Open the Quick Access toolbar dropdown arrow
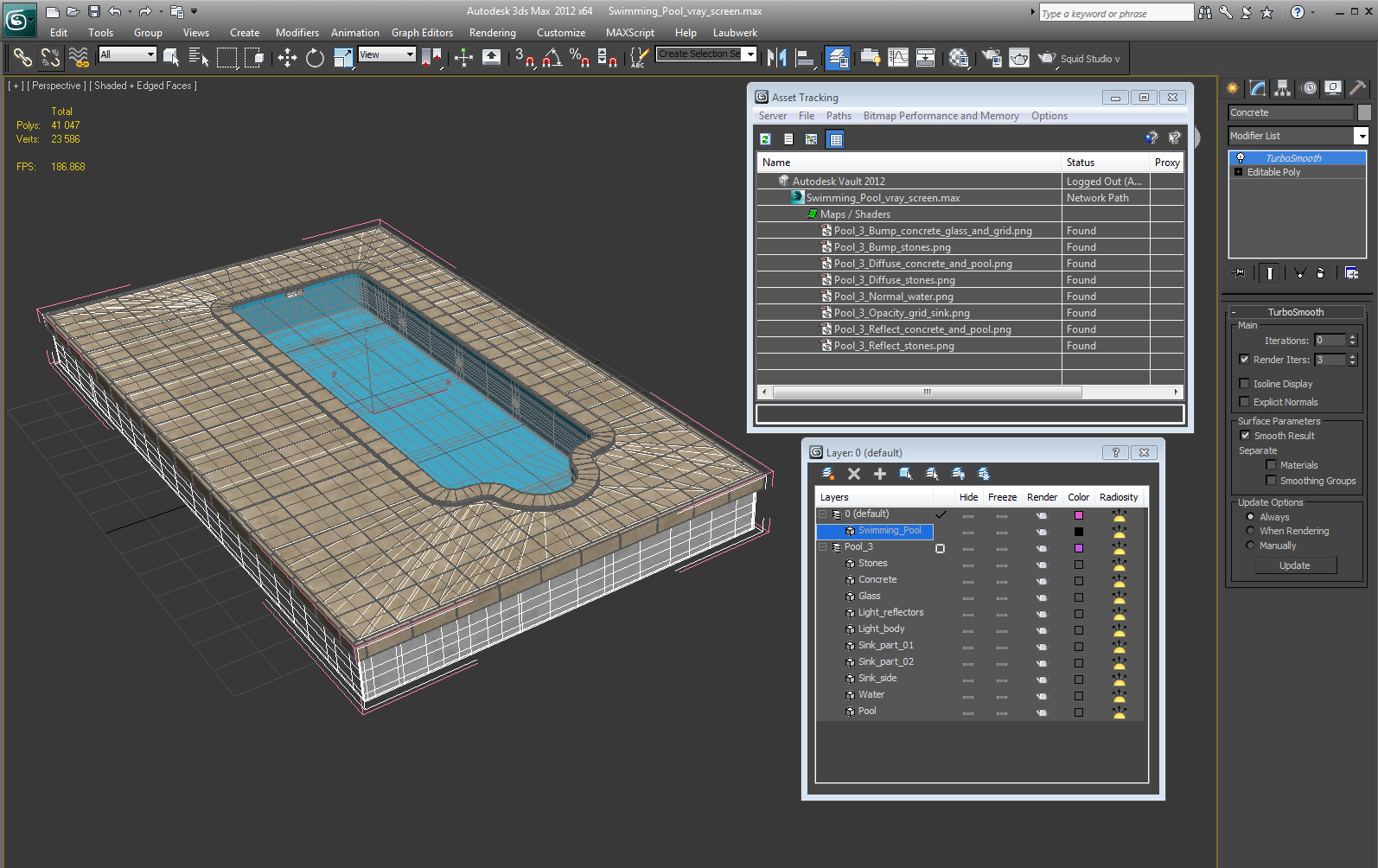 194,11
